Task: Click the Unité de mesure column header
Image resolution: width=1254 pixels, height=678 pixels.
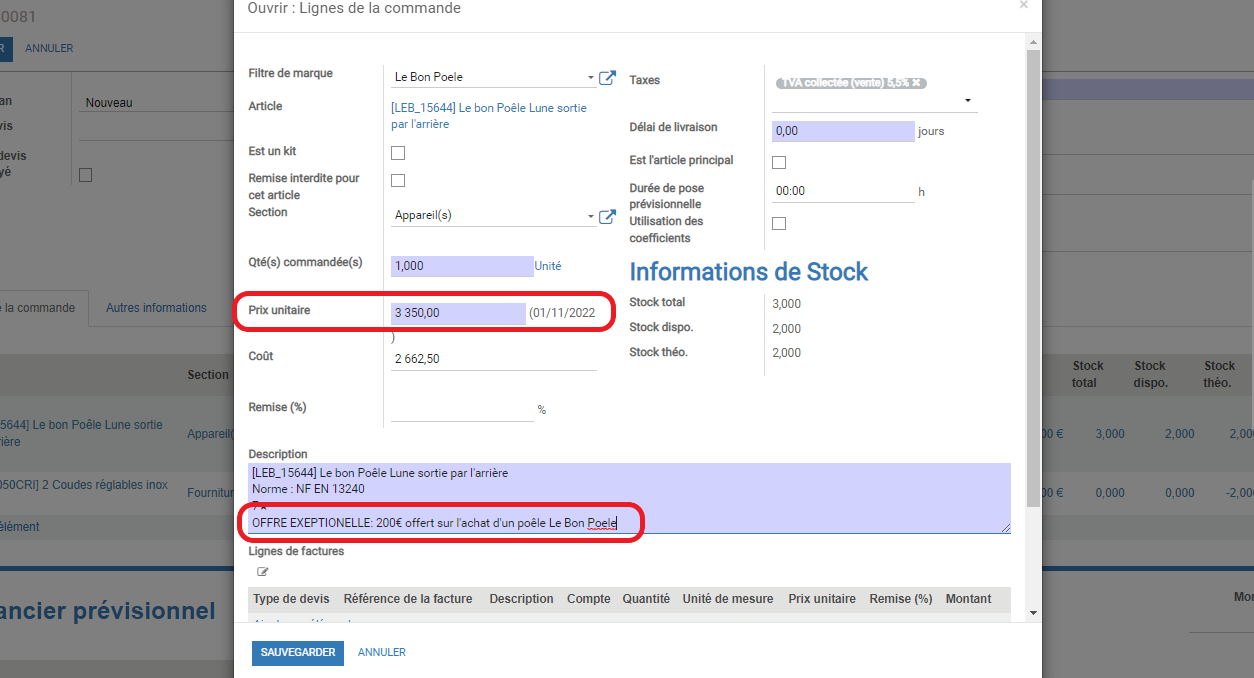Action: tap(728, 599)
